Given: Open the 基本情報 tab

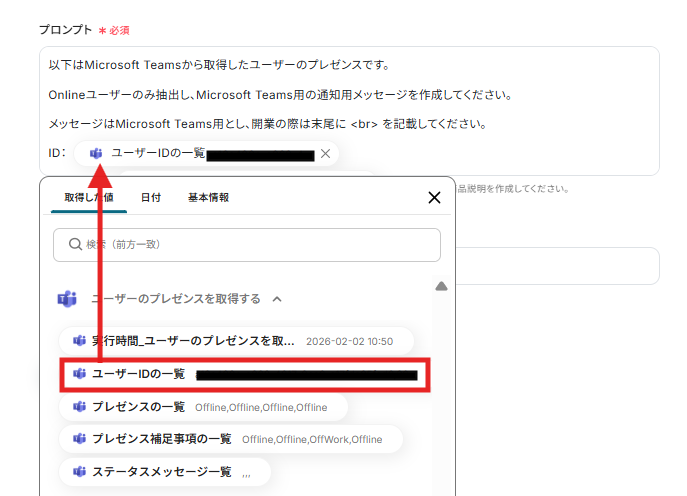Looking at the screenshot, I should pyautogui.click(x=209, y=198).
